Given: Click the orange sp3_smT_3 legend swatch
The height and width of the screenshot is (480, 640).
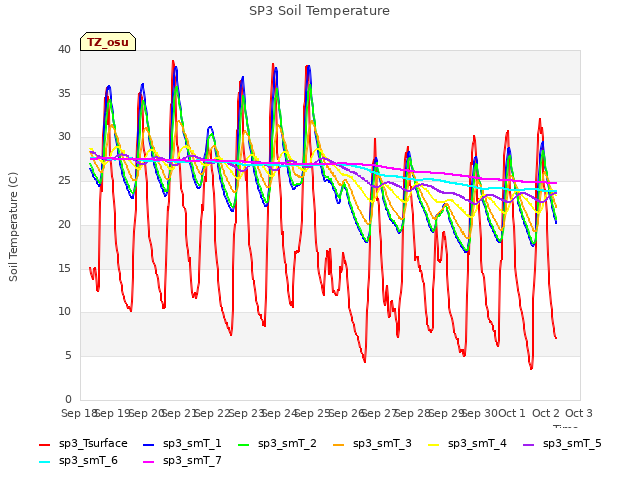Looking at the screenshot, I should [339, 444].
